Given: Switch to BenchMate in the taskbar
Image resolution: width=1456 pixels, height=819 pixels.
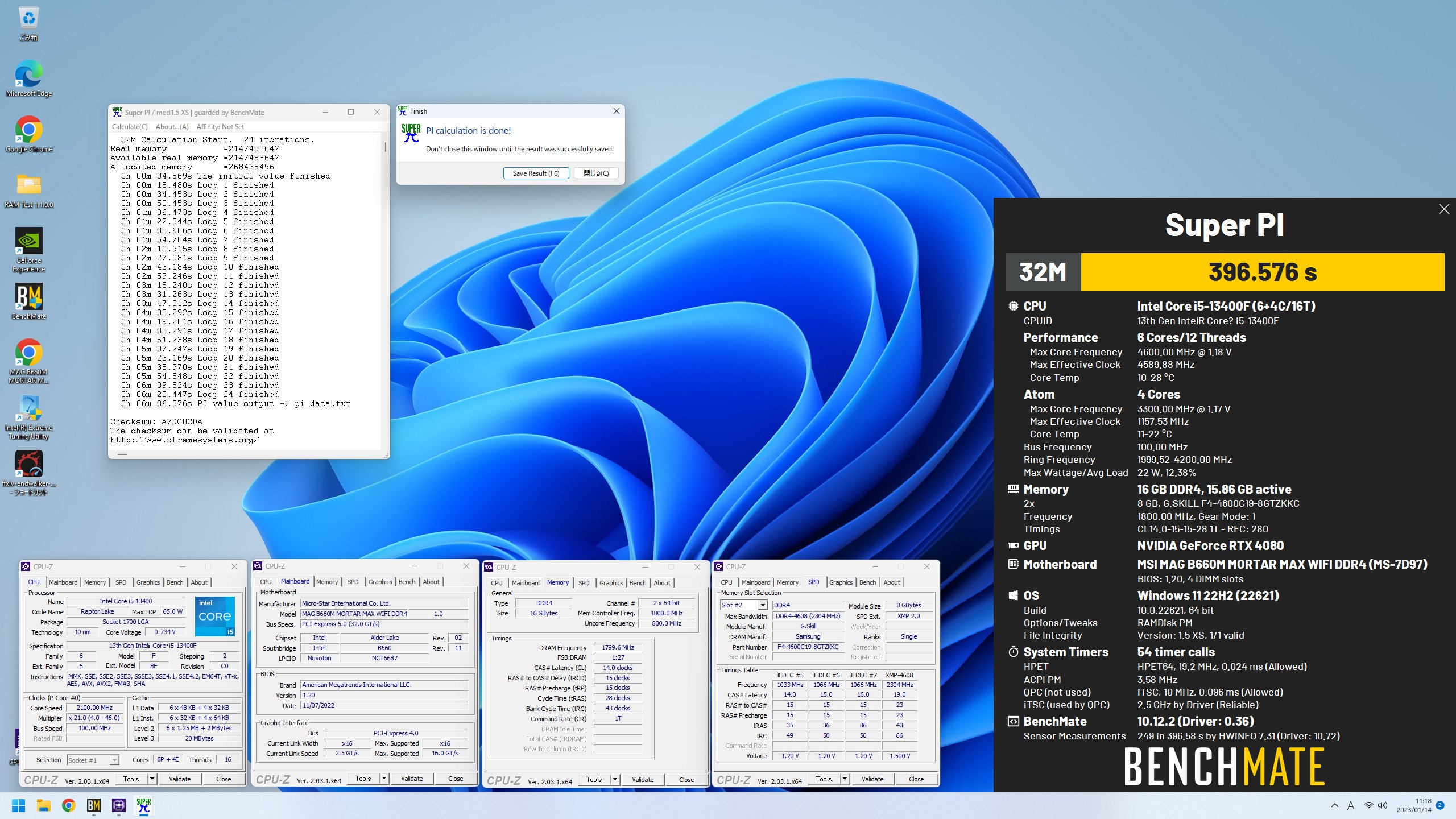Looking at the screenshot, I should coord(93,805).
